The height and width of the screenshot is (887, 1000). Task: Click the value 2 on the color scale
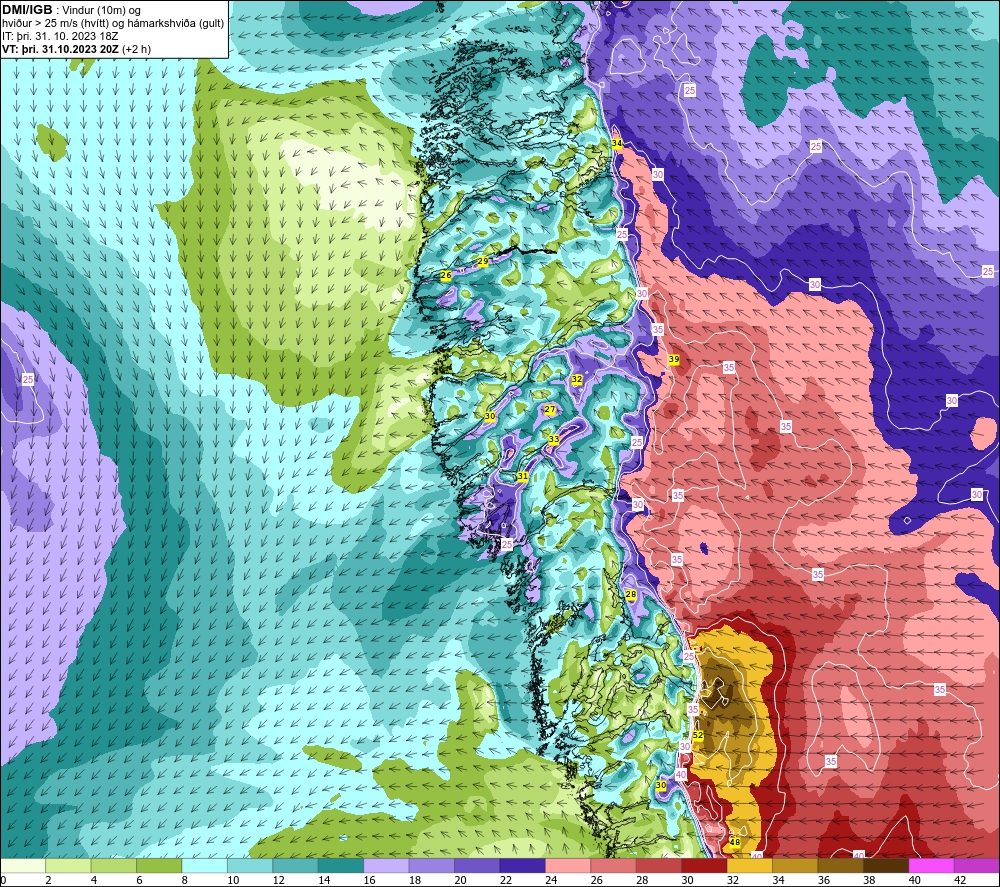pyautogui.click(x=48, y=880)
